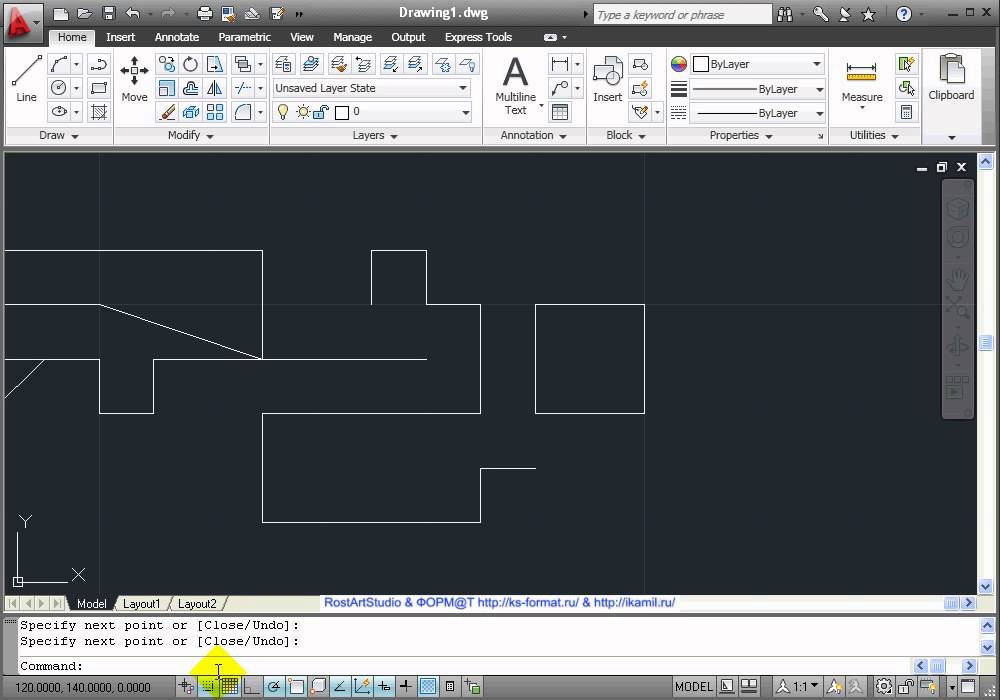The image size is (1000, 700).
Task: Select the Trim tool
Action: (x=242, y=88)
